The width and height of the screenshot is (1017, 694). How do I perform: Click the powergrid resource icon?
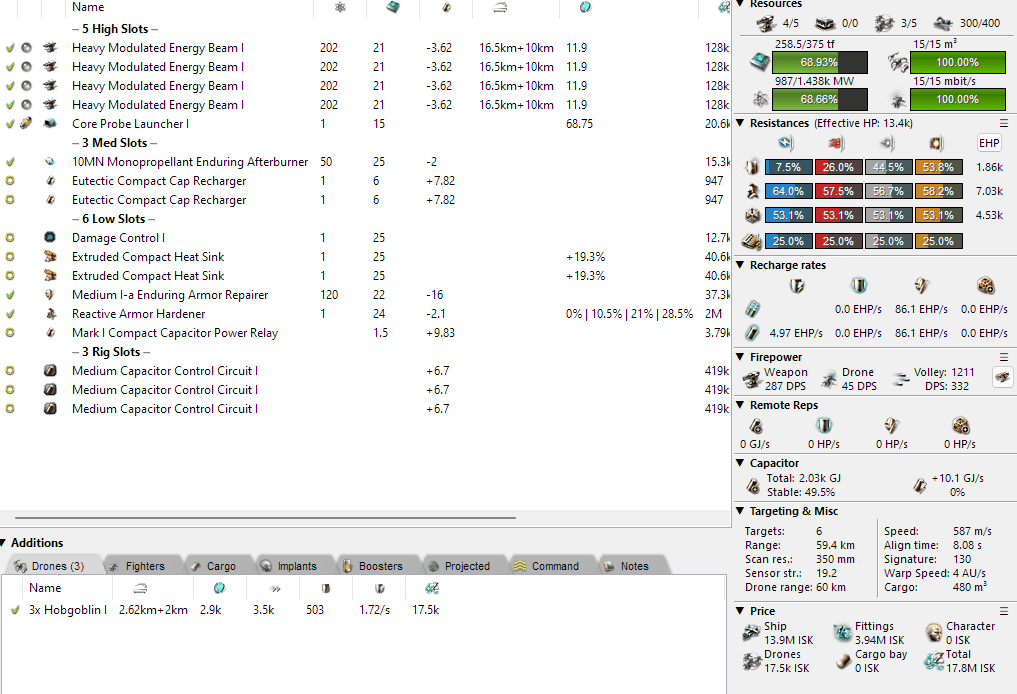click(761, 99)
